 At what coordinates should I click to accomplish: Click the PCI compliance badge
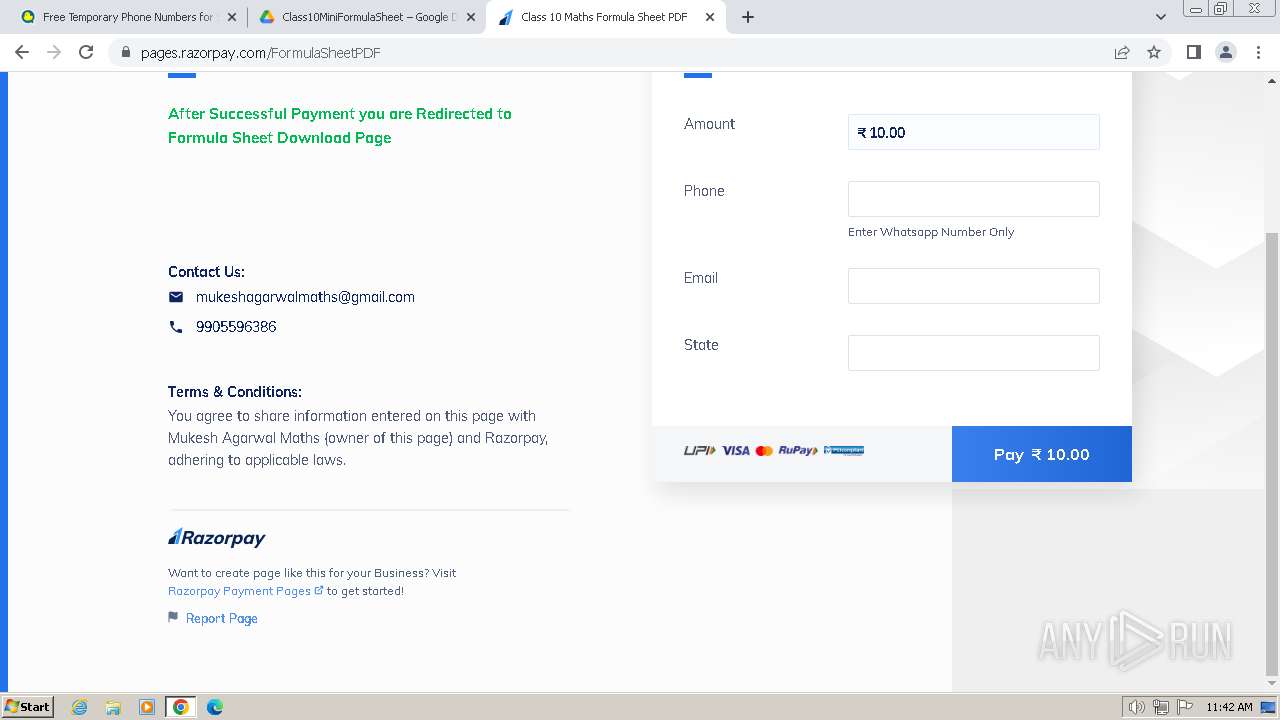(x=844, y=451)
